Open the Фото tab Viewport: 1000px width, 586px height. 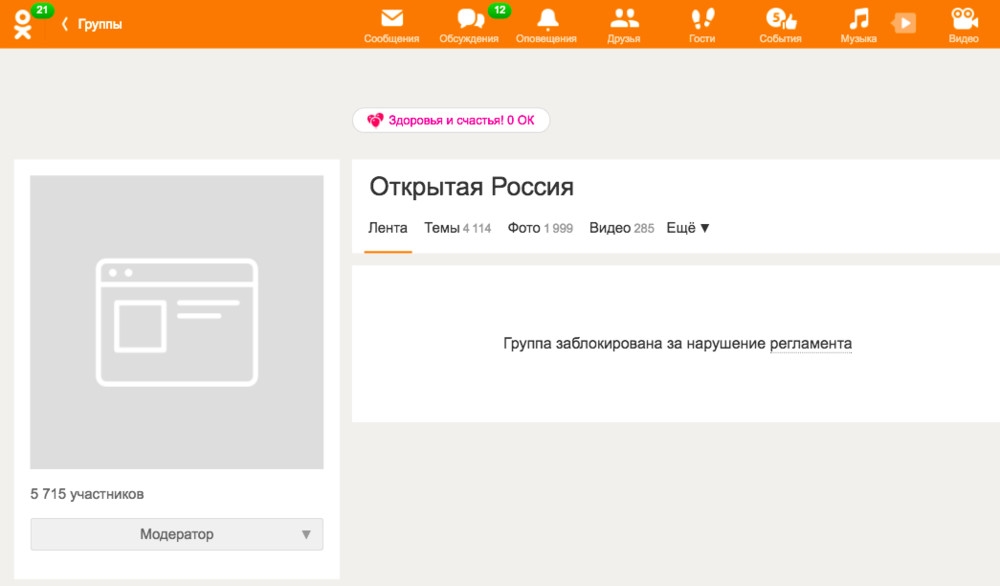pyautogui.click(x=527, y=227)
